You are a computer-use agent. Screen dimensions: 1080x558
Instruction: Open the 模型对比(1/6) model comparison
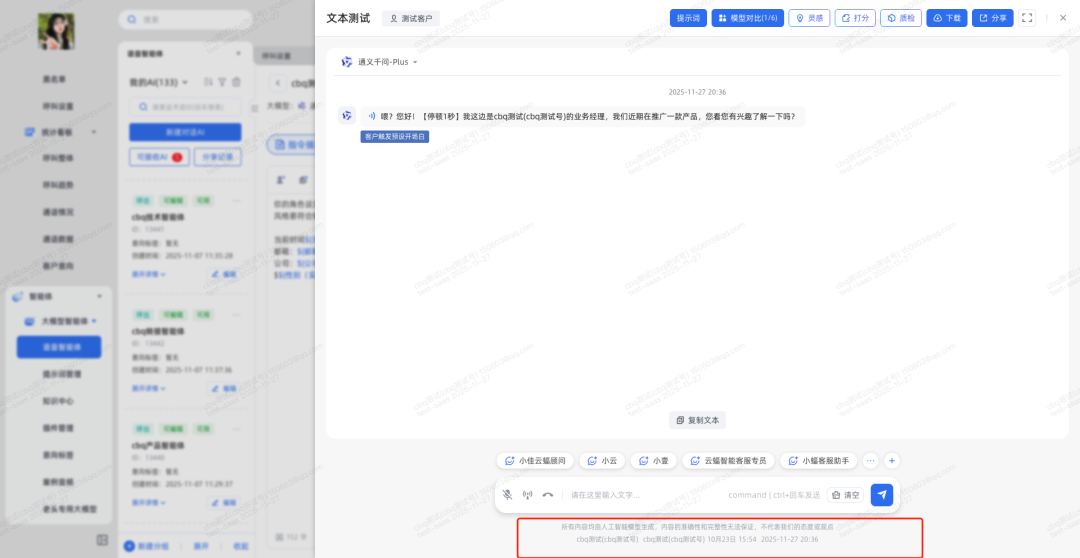point(747,18)
